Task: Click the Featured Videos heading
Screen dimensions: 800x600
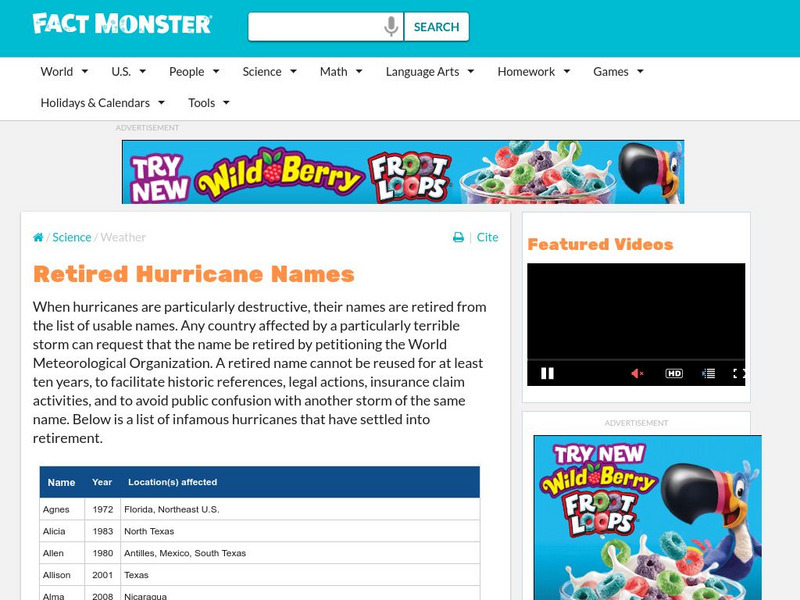Action: pyautogui.click(x=601, y=244)
